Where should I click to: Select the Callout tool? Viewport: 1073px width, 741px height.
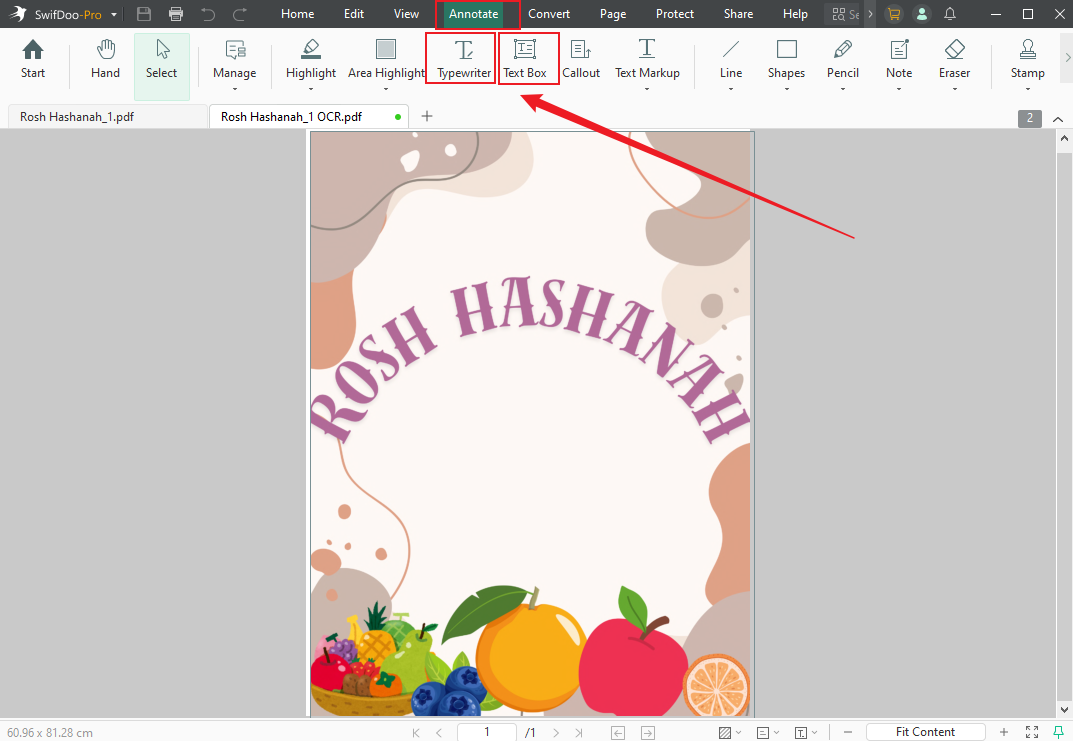click(581, 60)
